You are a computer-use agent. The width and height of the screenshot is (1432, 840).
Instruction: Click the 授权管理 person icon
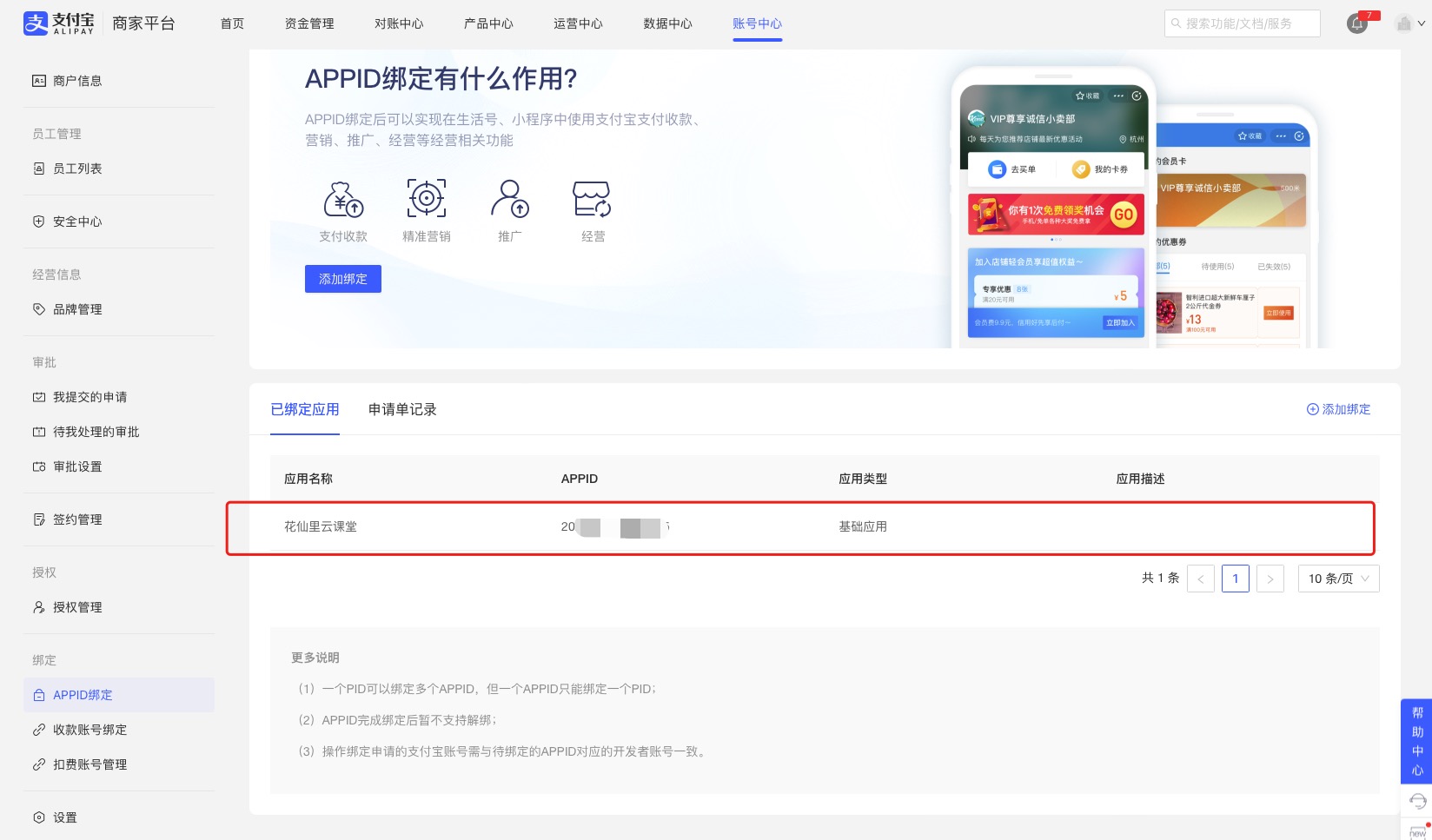(x=39, y=607)
